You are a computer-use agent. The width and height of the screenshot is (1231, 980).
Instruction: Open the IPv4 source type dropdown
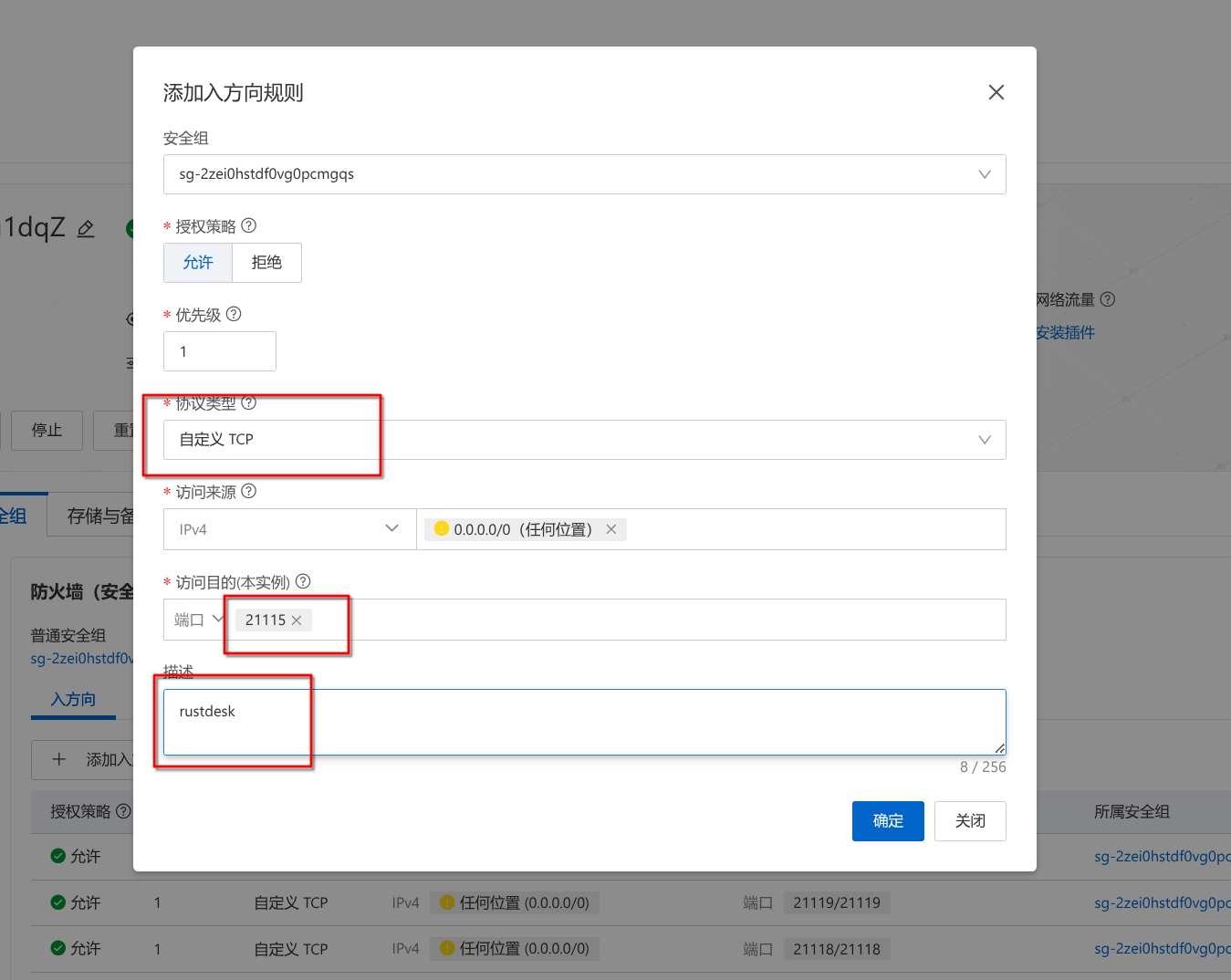[x=289, y=529]
